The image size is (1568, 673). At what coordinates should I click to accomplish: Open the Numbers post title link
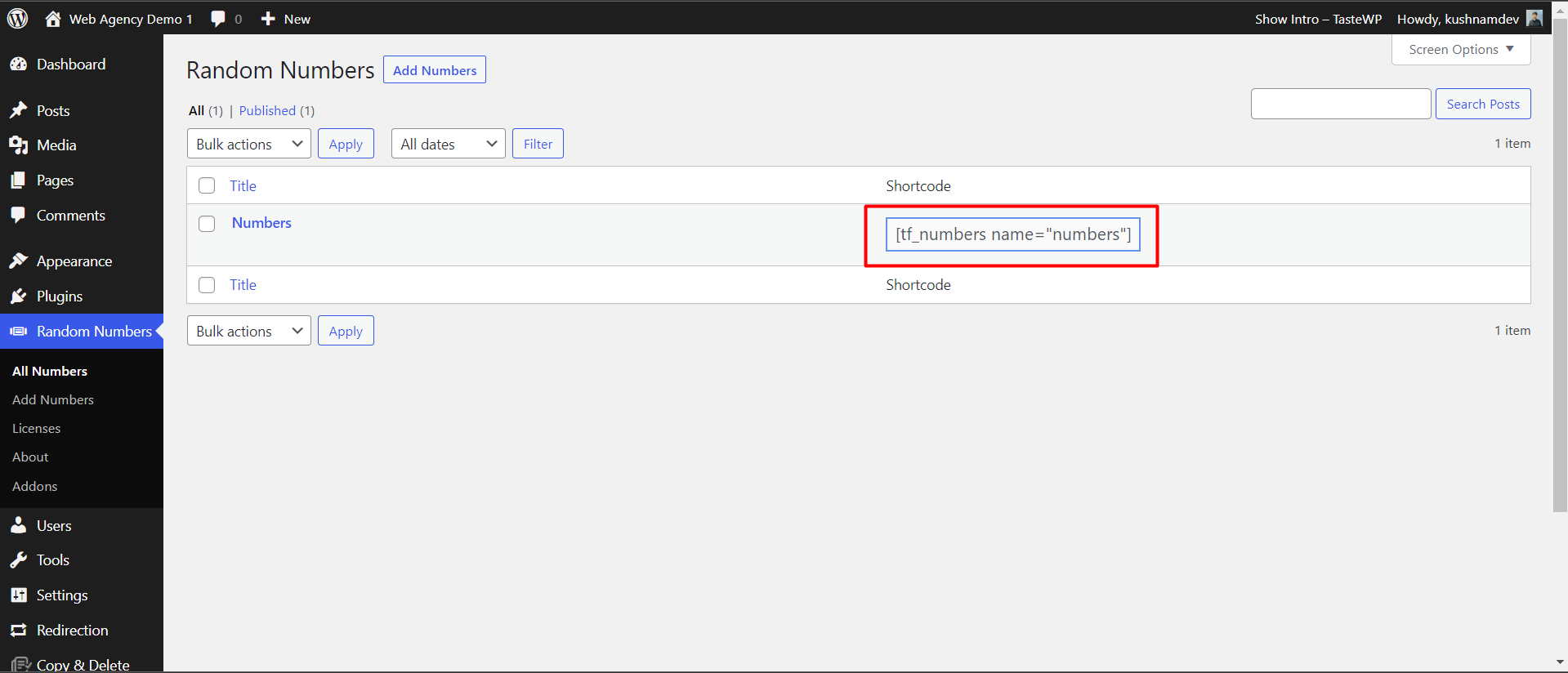pos(261,223)
